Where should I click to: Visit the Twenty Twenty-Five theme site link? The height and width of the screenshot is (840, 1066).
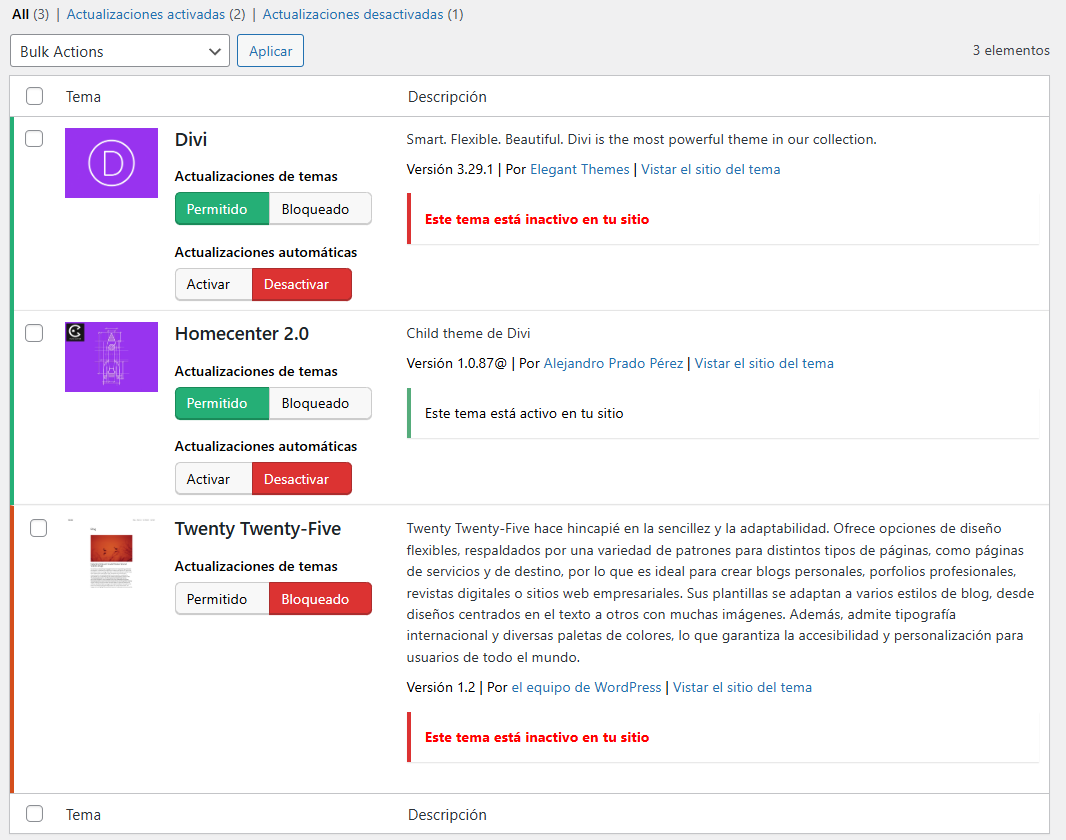(x=742, y=687)
